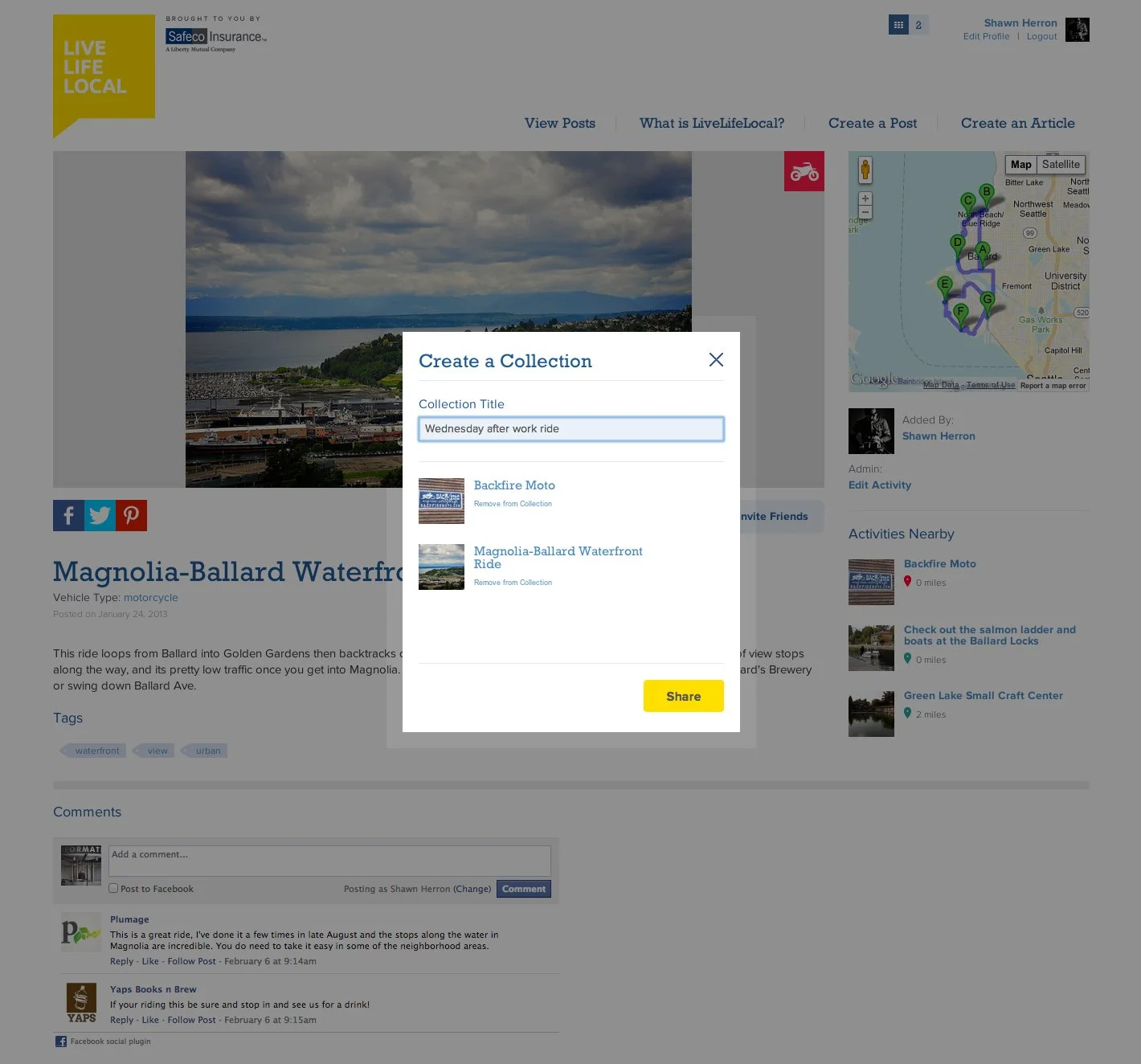Select map marker G
Viewport: 1141px width, 1064px height.
click(x=988, y=302)
